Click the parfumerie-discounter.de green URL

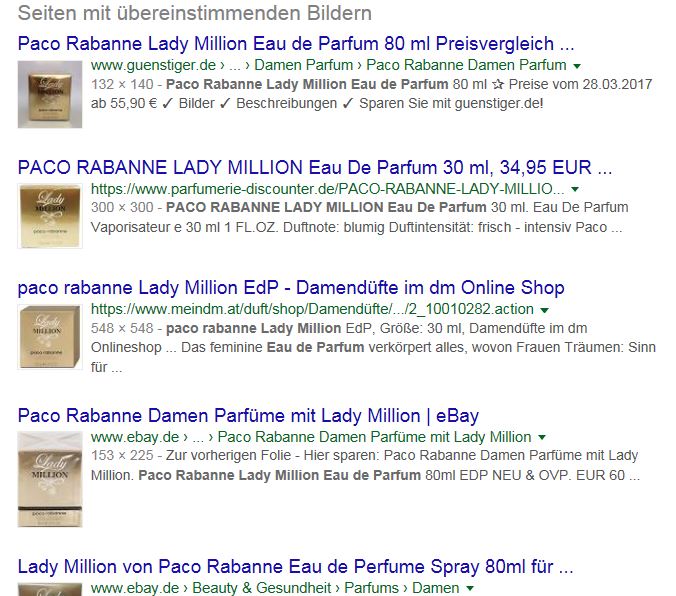(328, 189)
